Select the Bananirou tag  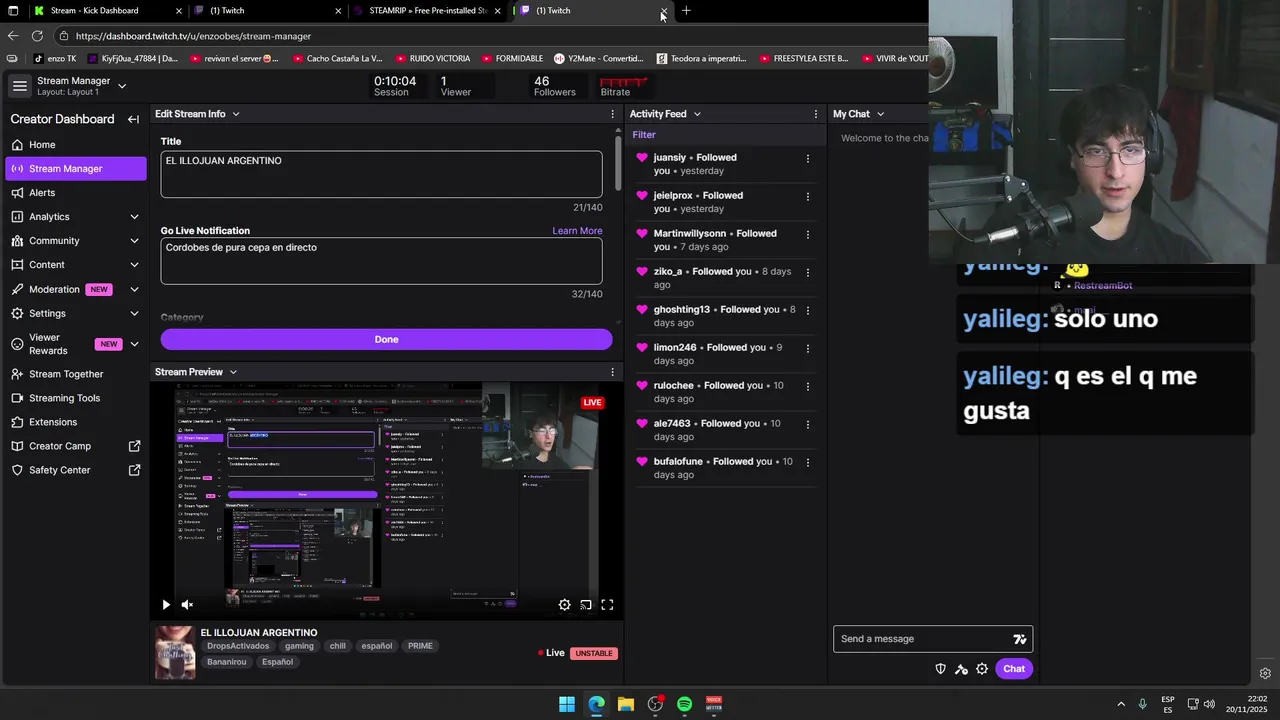click(x=227, y=662)
